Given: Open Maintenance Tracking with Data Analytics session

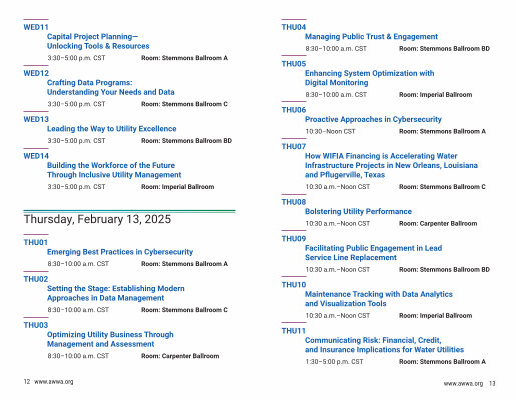Looking at the screenshot, I should 379,299.
